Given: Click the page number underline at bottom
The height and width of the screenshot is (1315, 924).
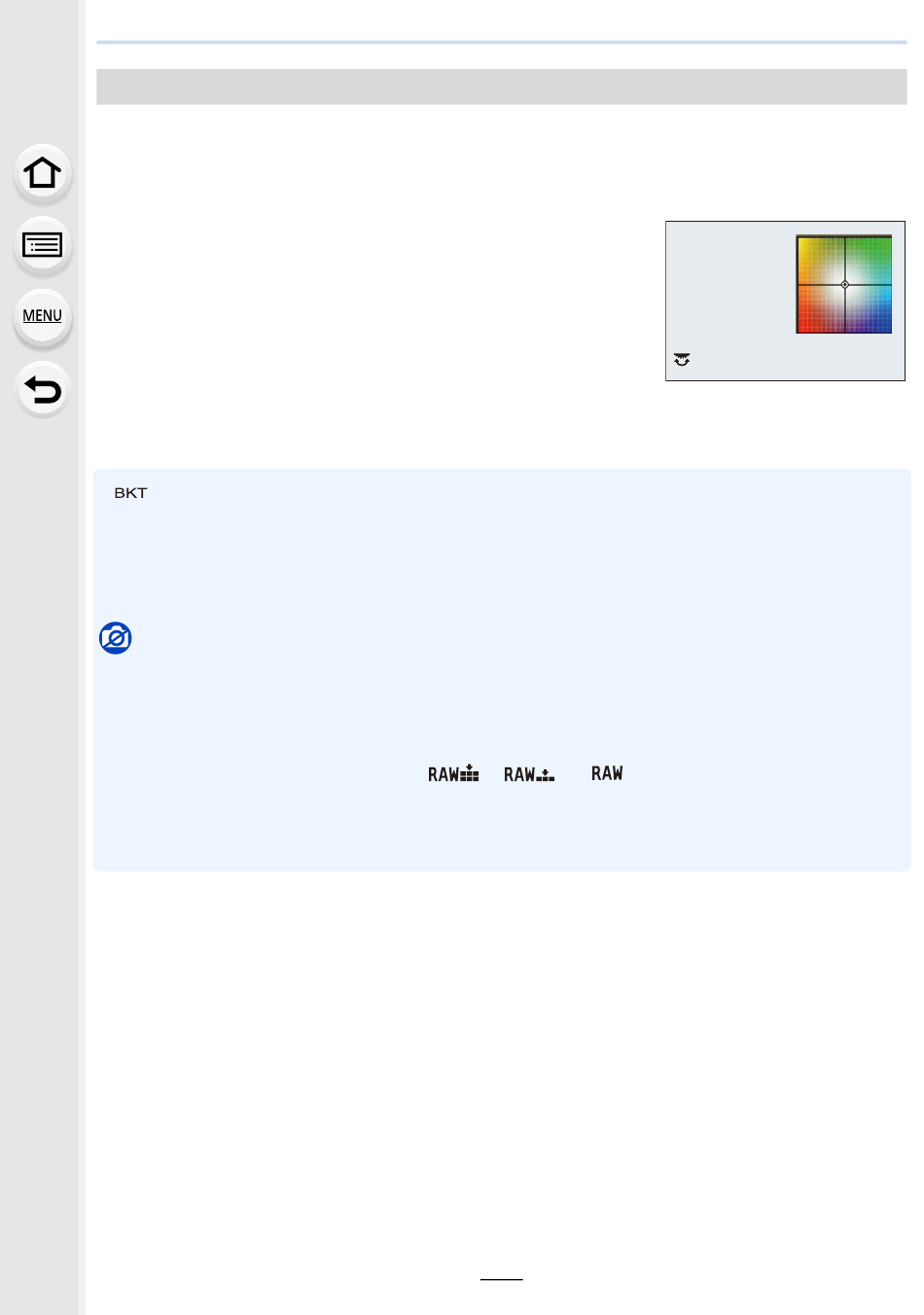Looking at the screenshot, I should pyautogui.click(x=502, y=1279).
